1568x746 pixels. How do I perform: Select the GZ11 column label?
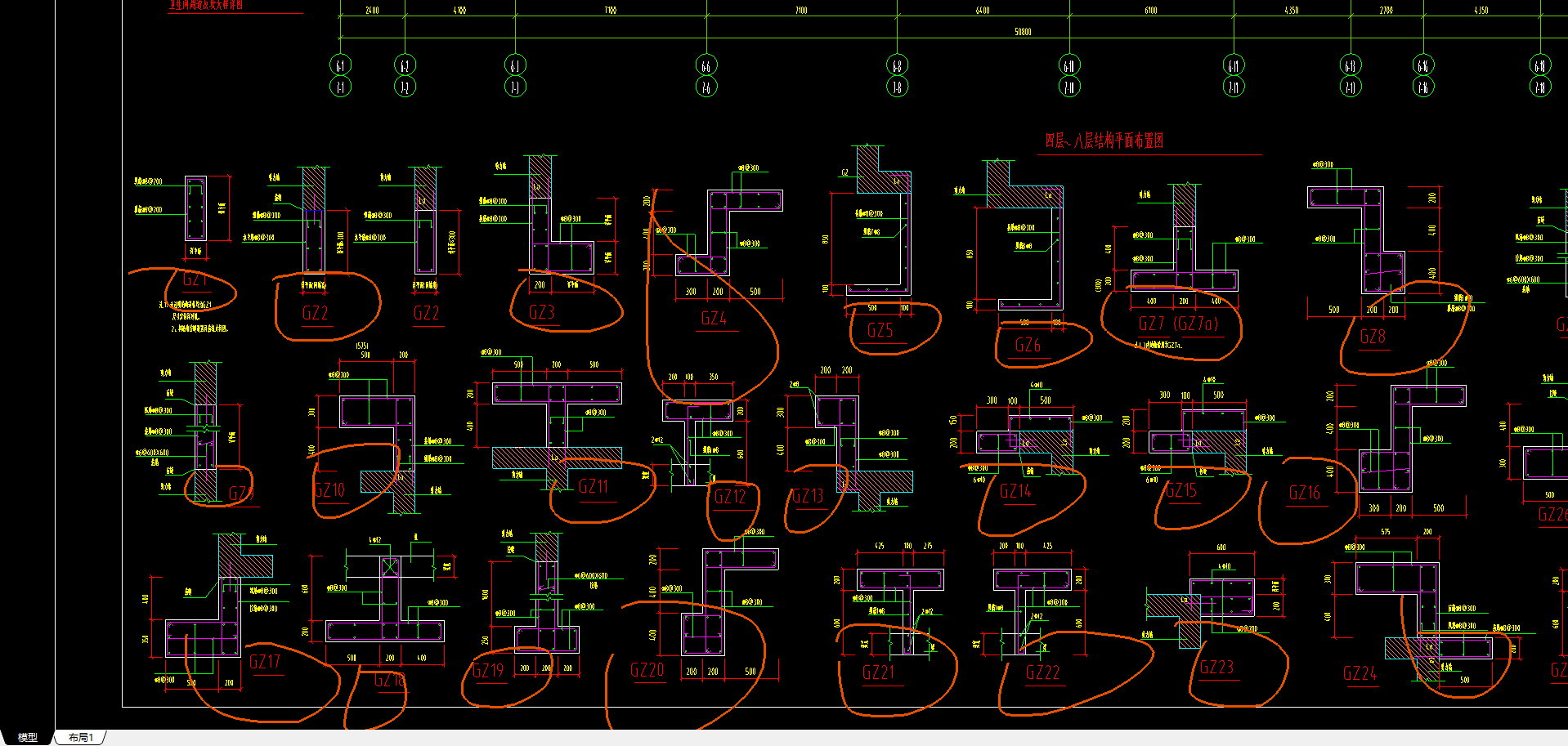pos(594,487)
